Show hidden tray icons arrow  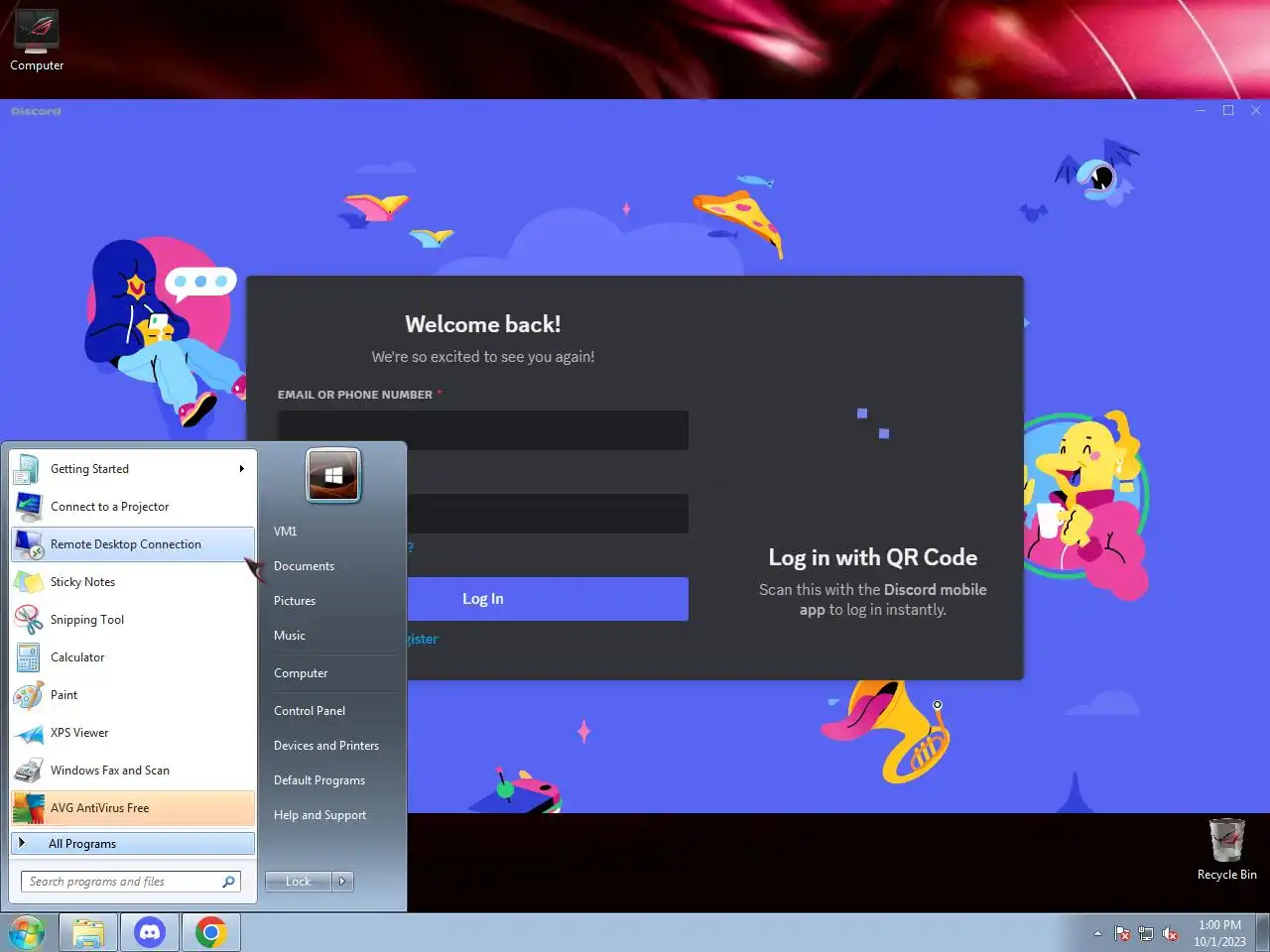click(1097, 933)
